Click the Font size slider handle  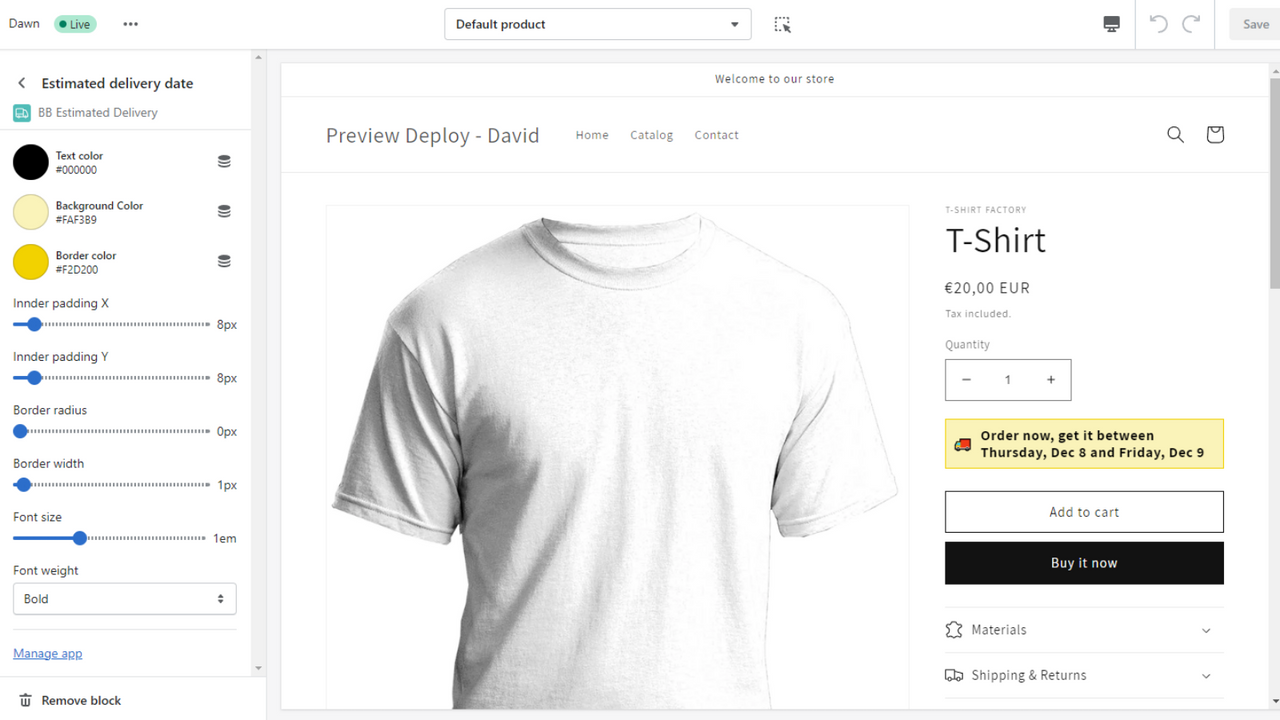(79, 538)
